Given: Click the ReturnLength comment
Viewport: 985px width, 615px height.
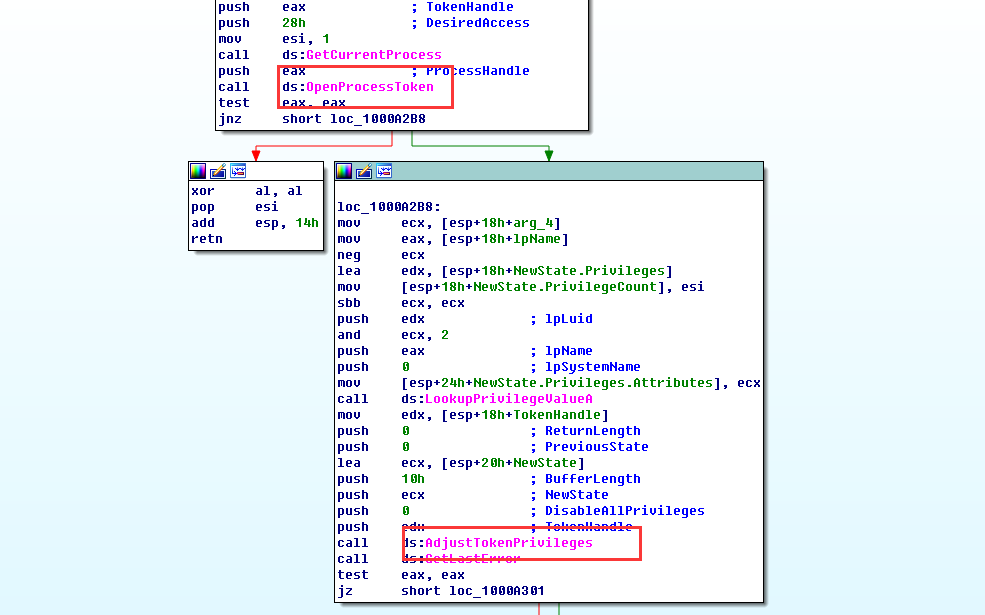Looking at the screenshot, I should 592,431.
